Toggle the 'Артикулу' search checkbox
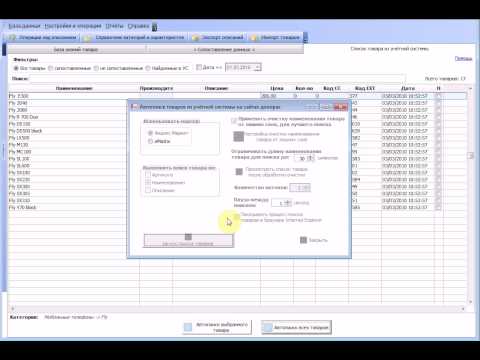 tap(148, 175)
